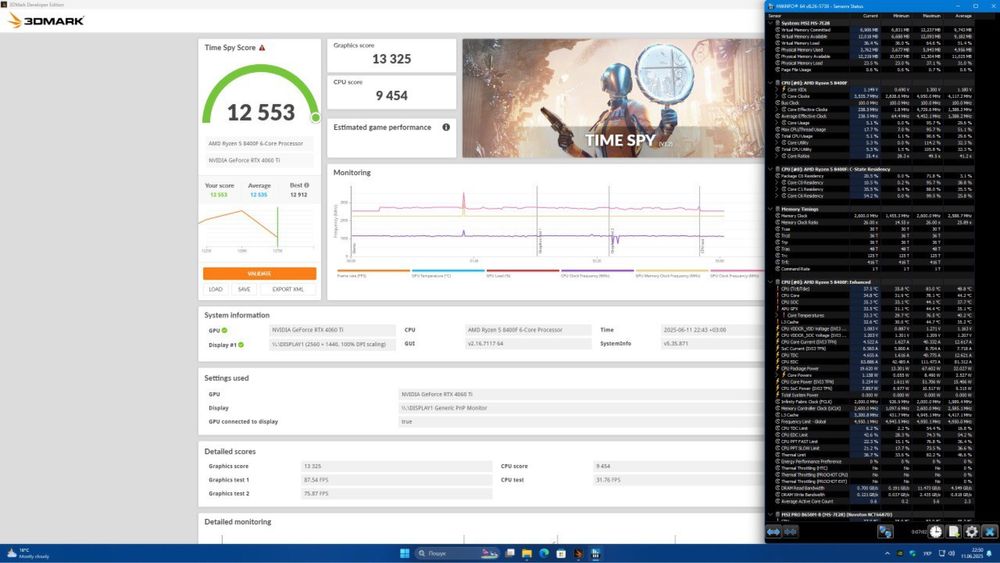Click the SAVE button
Image resolution: width=1000 pixels, height=563 pixels.
pyautogui.click(x=244, y=289)
